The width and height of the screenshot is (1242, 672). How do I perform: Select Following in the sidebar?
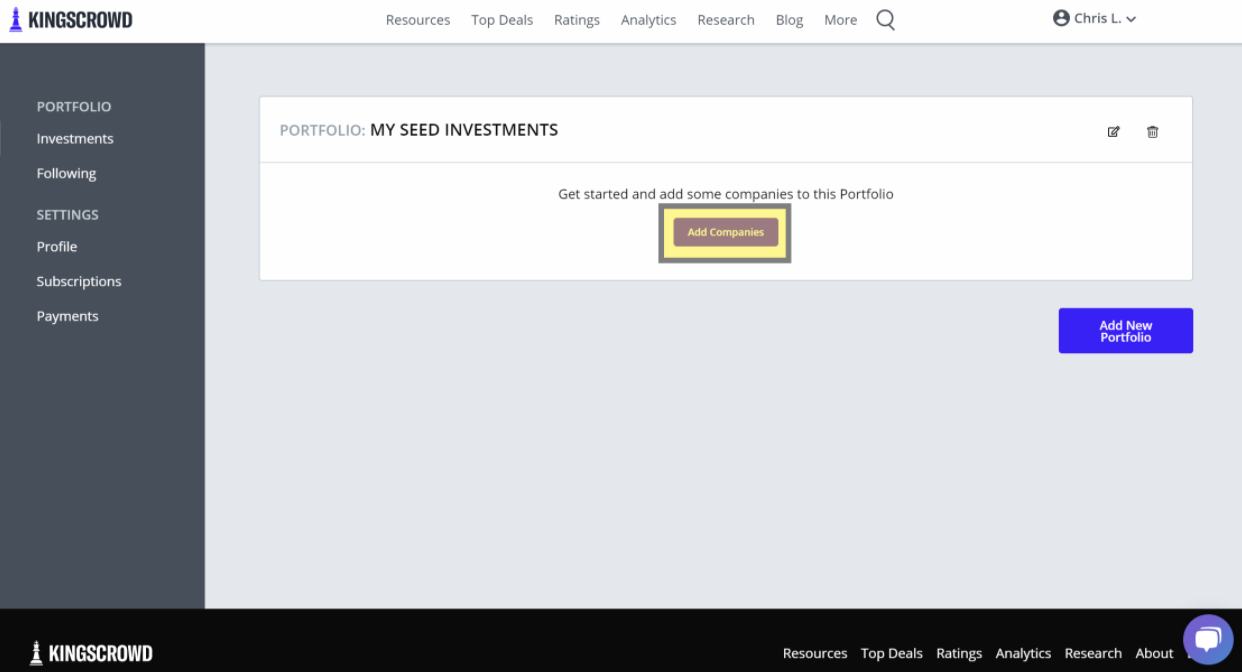(66, 173)
